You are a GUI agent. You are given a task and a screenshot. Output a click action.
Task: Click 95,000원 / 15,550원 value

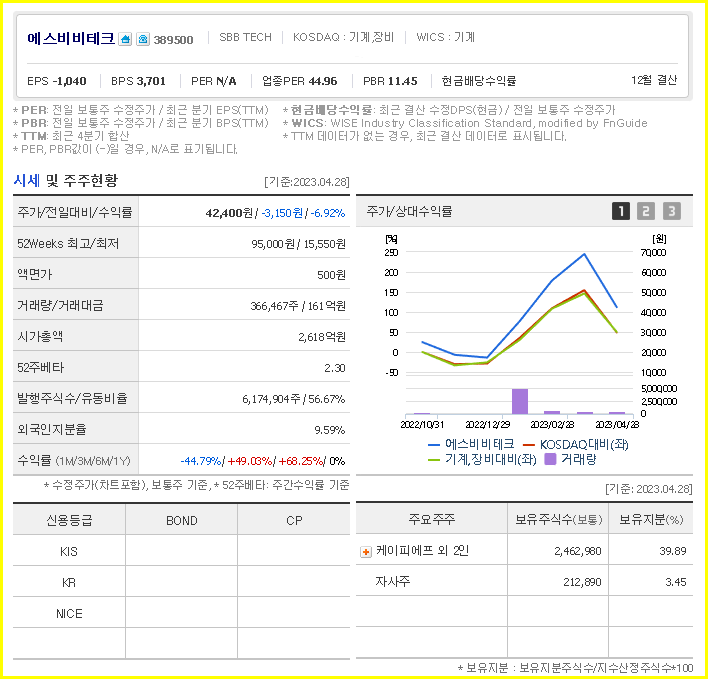pos(298,244)
